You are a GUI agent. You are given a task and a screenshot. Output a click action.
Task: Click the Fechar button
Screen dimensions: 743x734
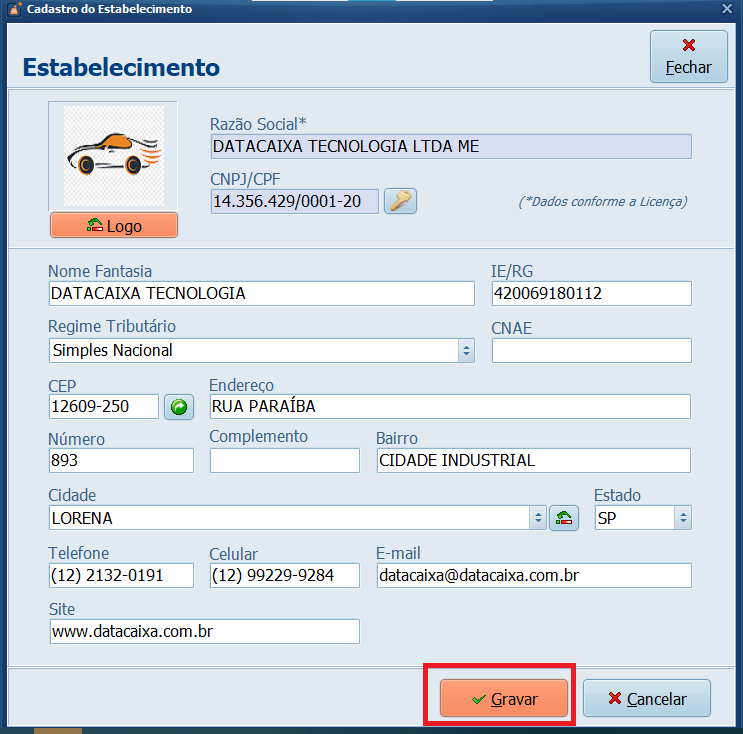689,57
